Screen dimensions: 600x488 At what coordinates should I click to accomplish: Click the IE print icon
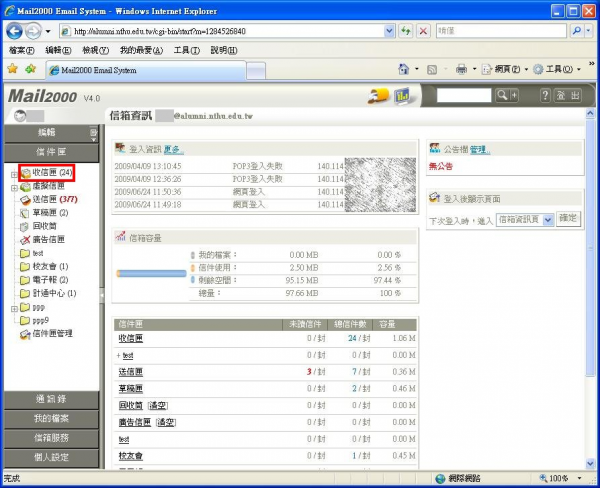[x=461, y=70]
